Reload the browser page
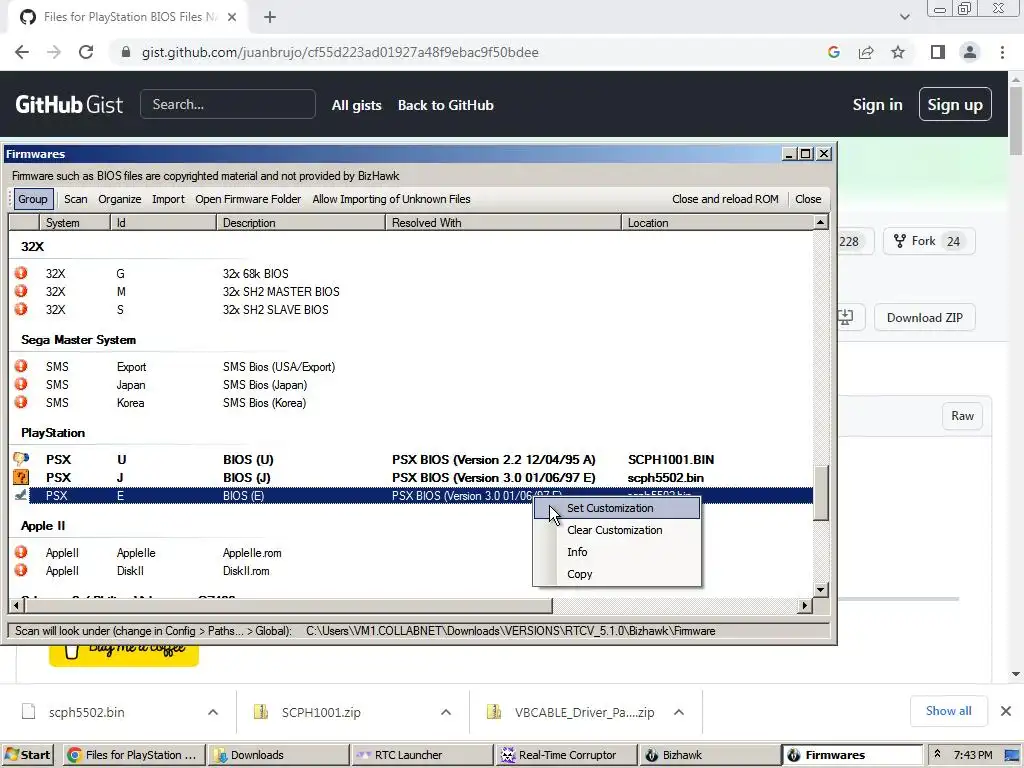The width and height of the screenshot is (1024, 768). point(86,52)
